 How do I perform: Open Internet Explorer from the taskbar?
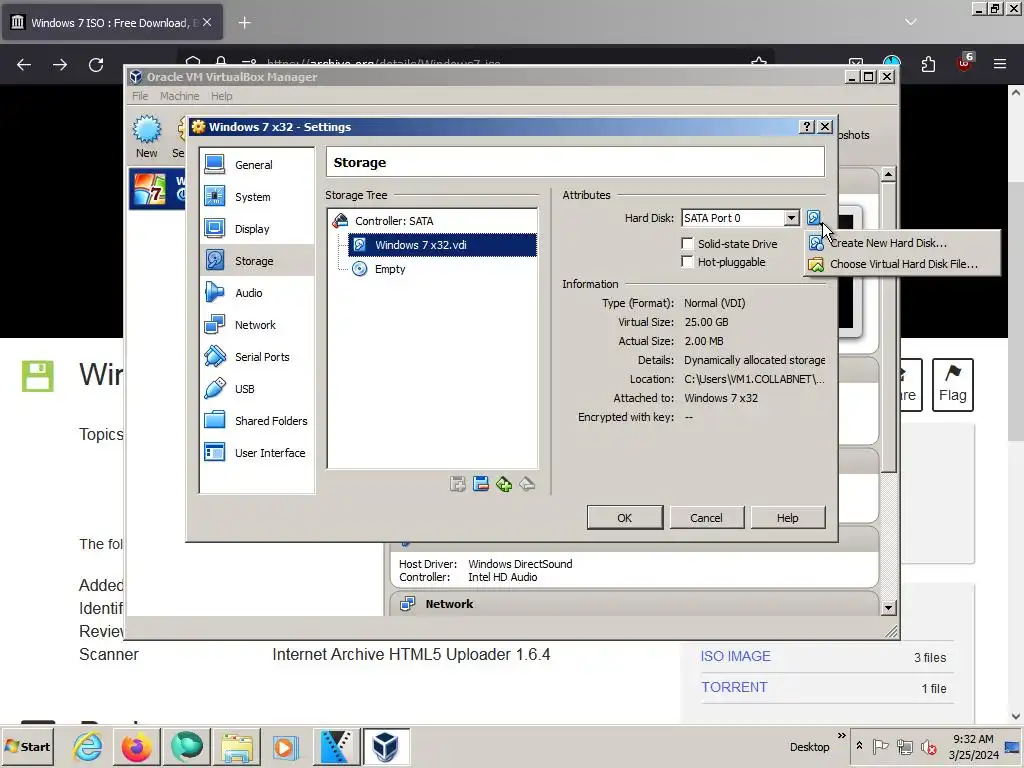click(x=88, y=746)
